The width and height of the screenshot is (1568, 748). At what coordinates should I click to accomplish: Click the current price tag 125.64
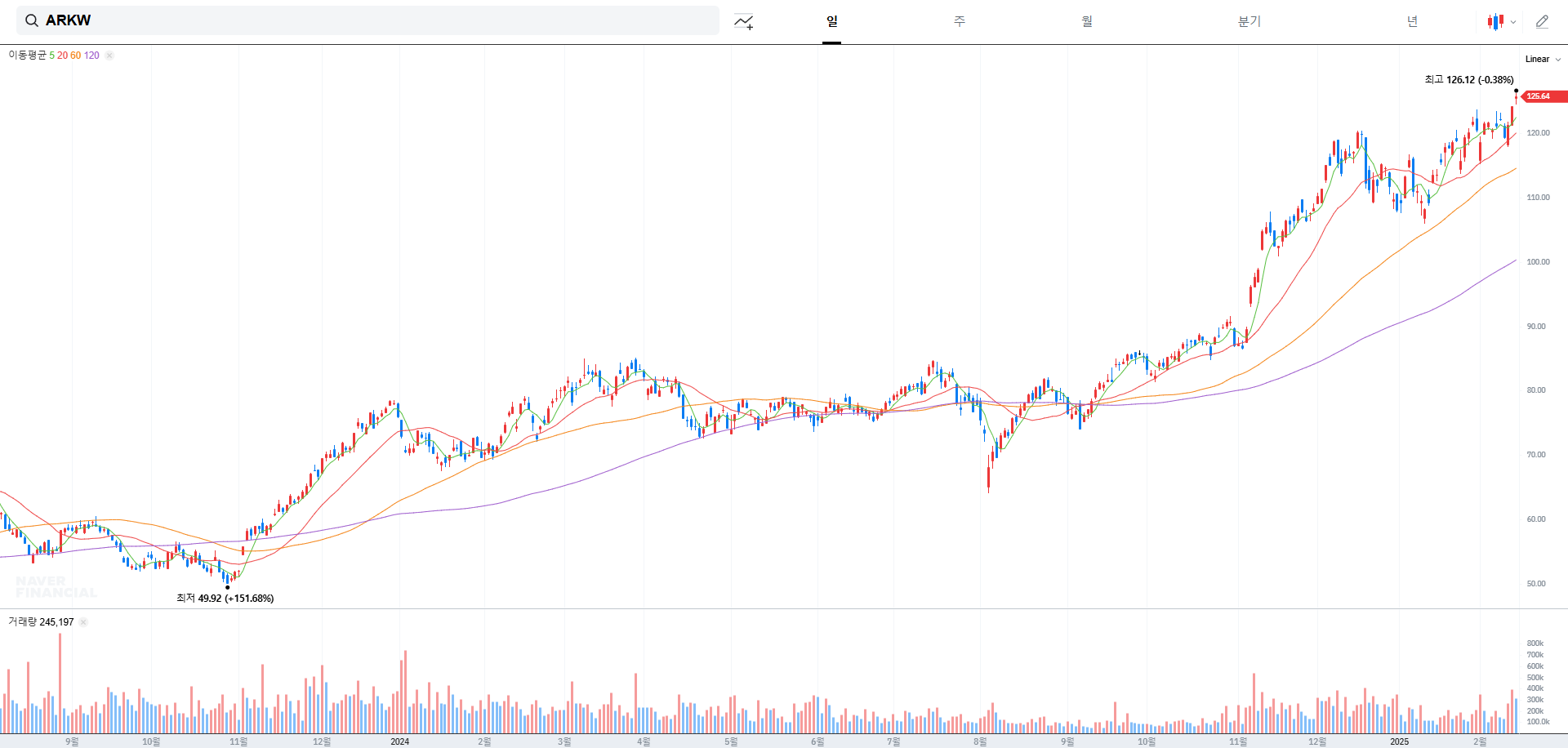(1543, 96)
